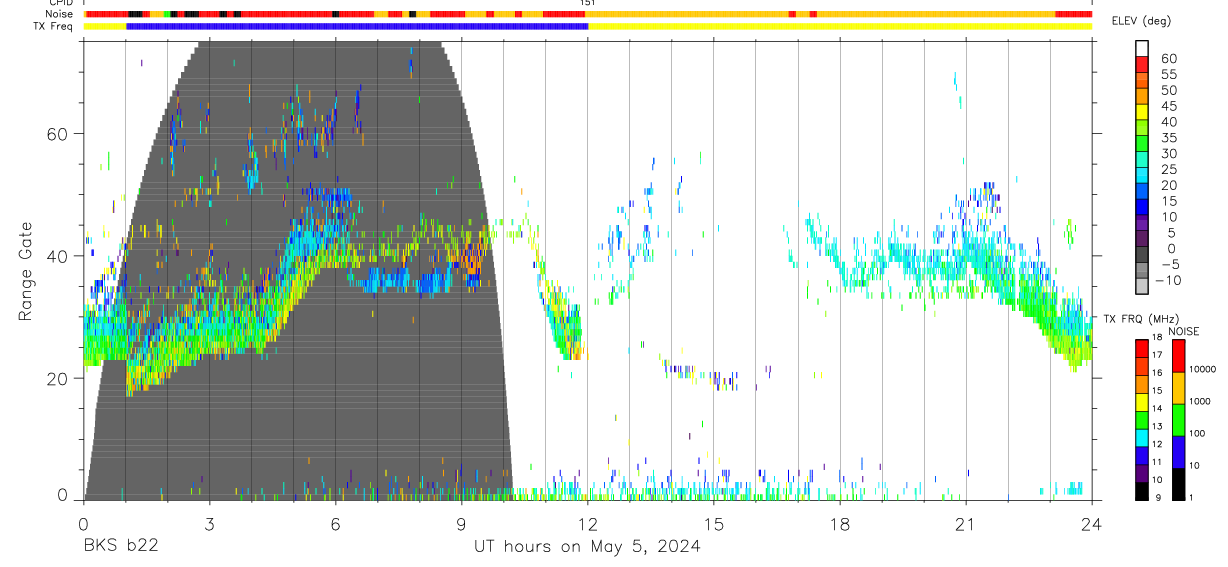Click the 21 UT hour axis label

[965, 523]
